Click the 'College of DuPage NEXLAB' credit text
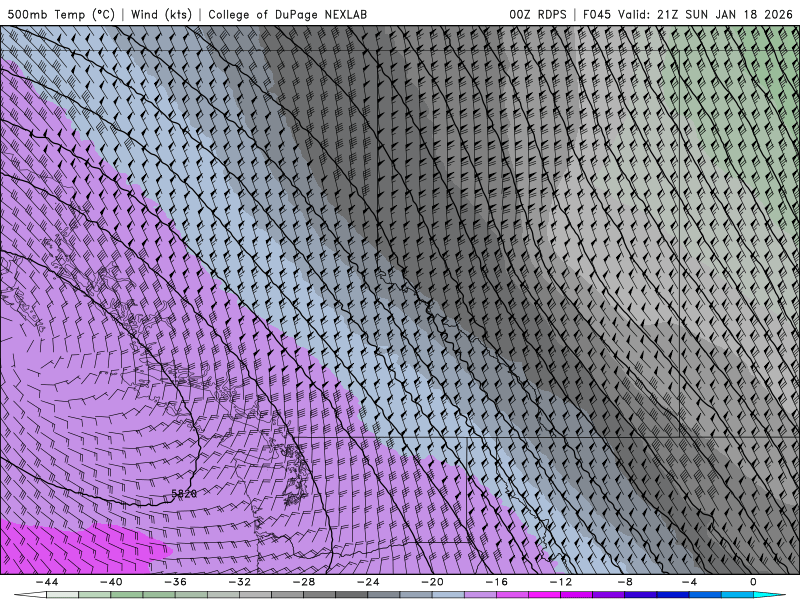Viewport: 800px width, 600px height. click(x=287, y=14)
